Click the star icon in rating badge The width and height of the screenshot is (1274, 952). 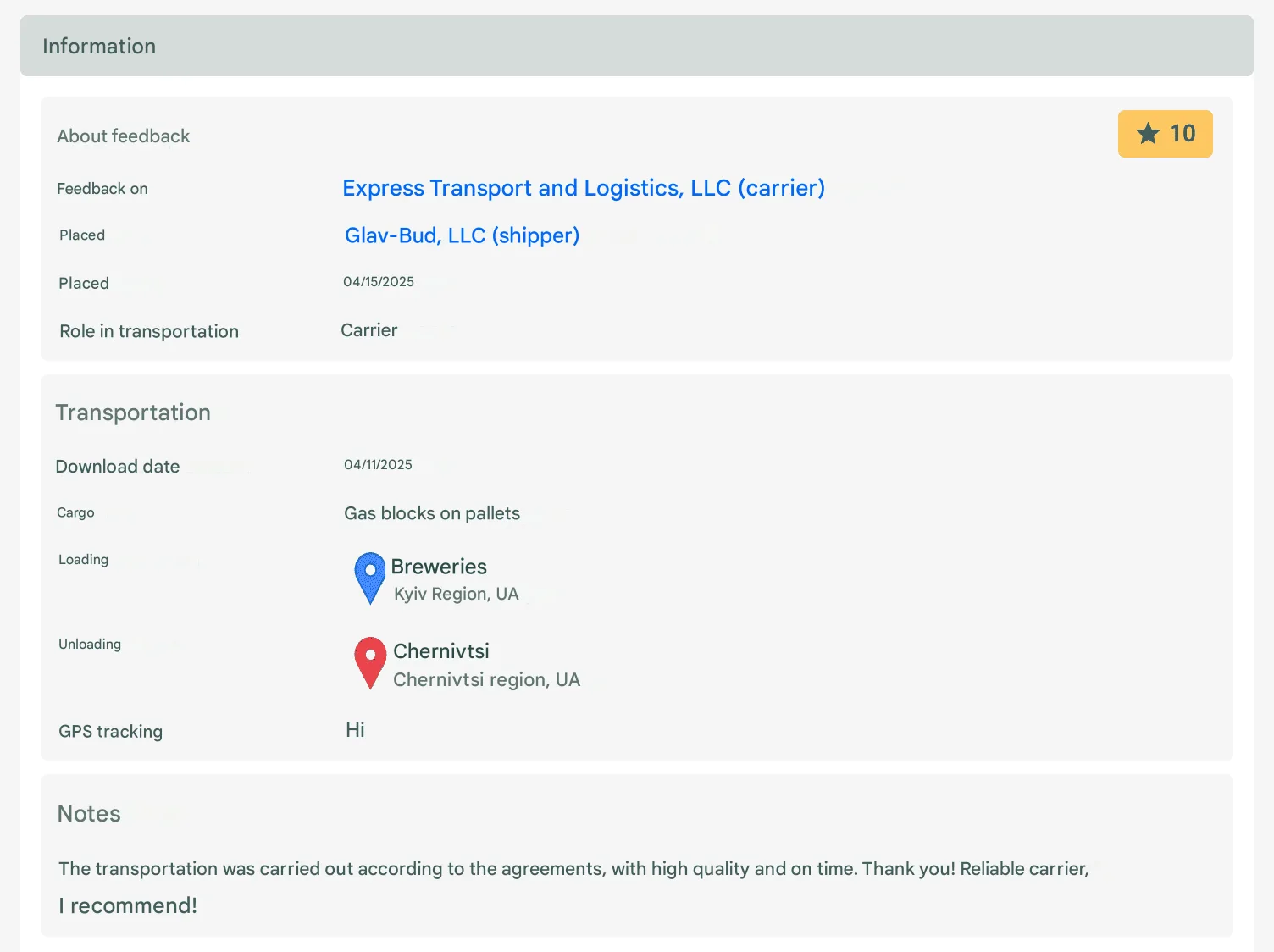pyautogui.click(x=1148, y=134)
